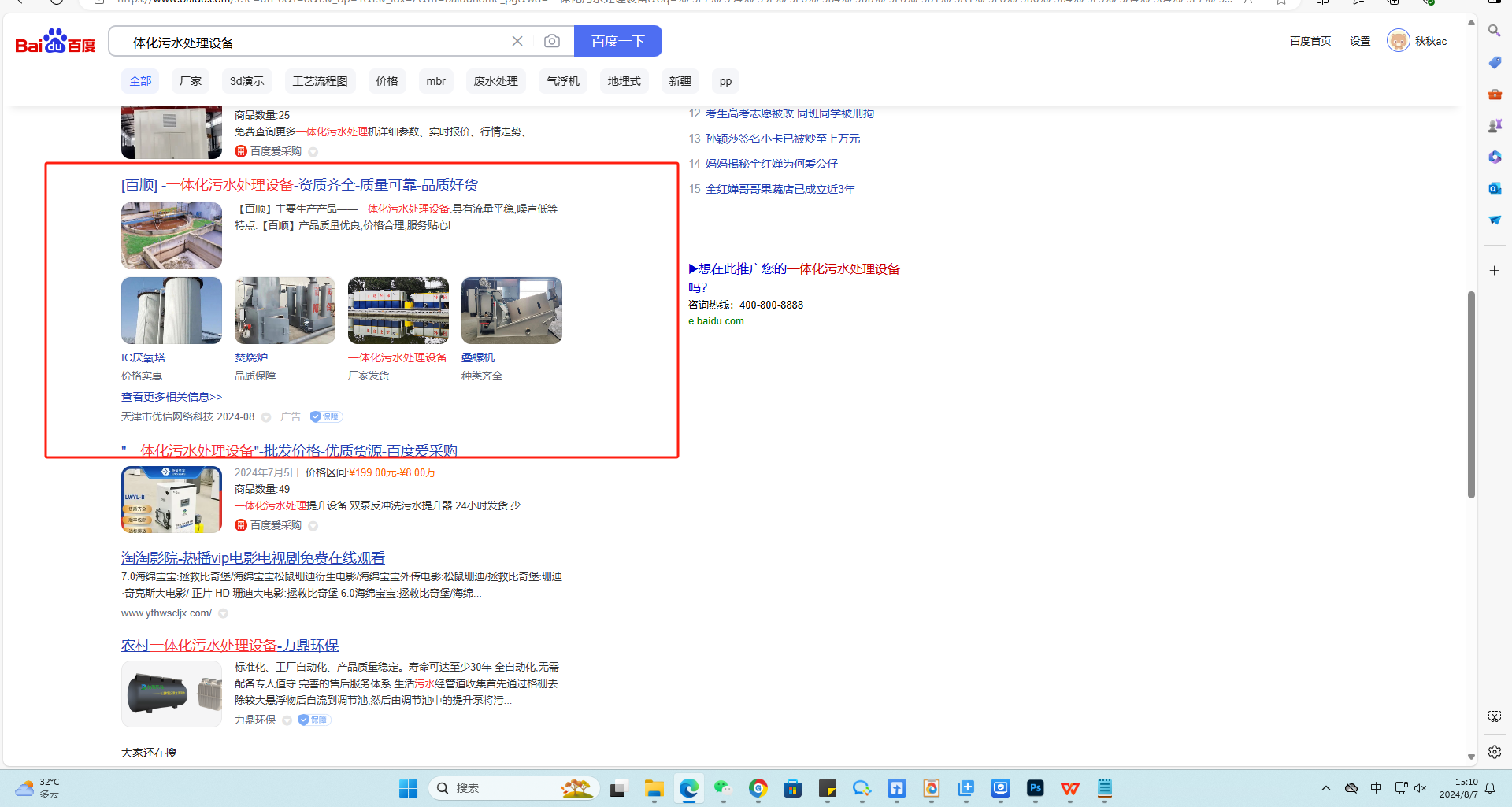The width and height of the screenshot is (1512, 807).
Task: Open dropdown next to www.ythwscljx.com
Action: pyautogui.click(x=224, y=613)
